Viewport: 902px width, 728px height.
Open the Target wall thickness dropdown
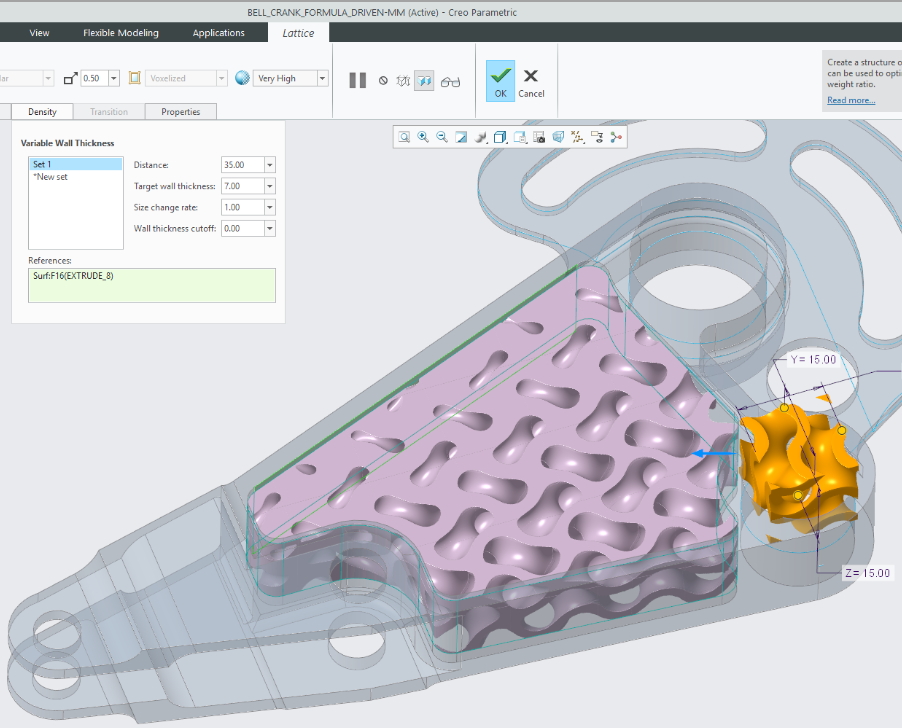coord(270,186)
